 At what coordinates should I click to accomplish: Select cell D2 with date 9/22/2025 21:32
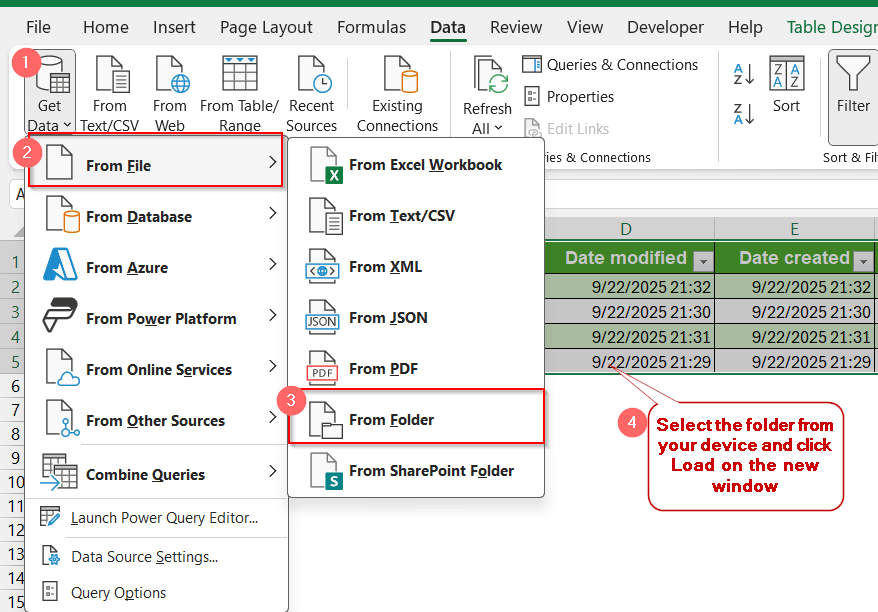click(x=629, y=285)
